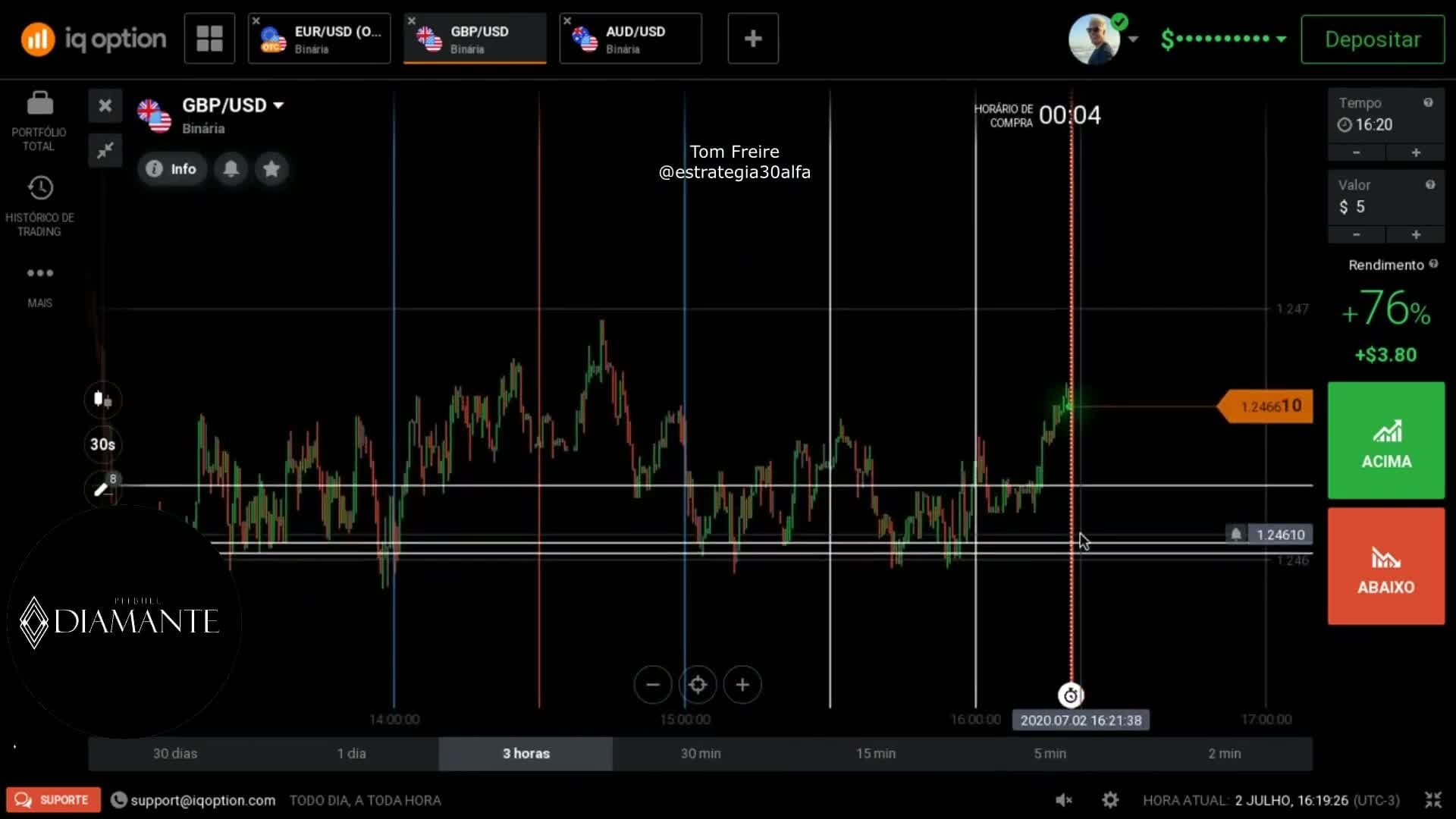The image size is (1456, 819).
Task: Unmute sound via speaker icon
Action: [1064, 800]
